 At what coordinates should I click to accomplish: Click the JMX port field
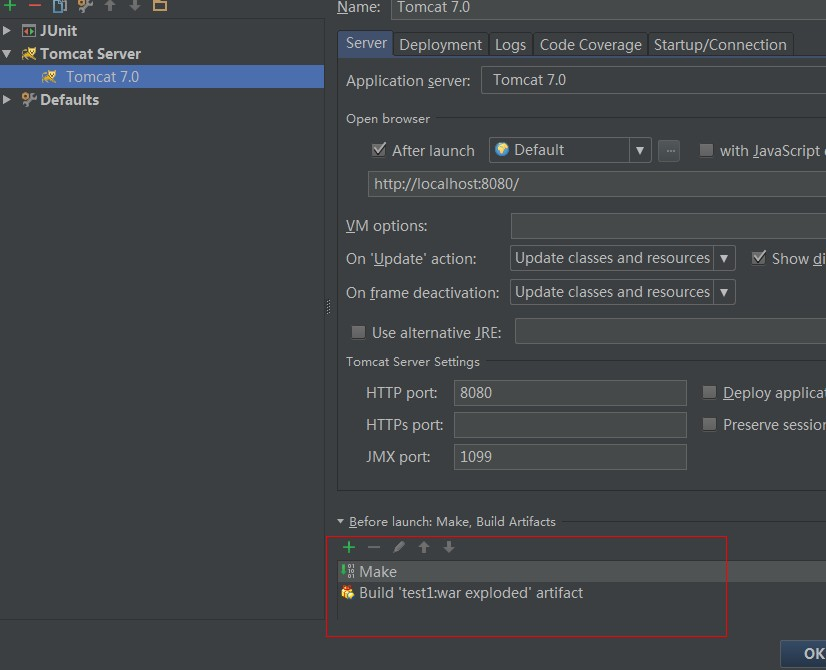(x=570, y=457)
